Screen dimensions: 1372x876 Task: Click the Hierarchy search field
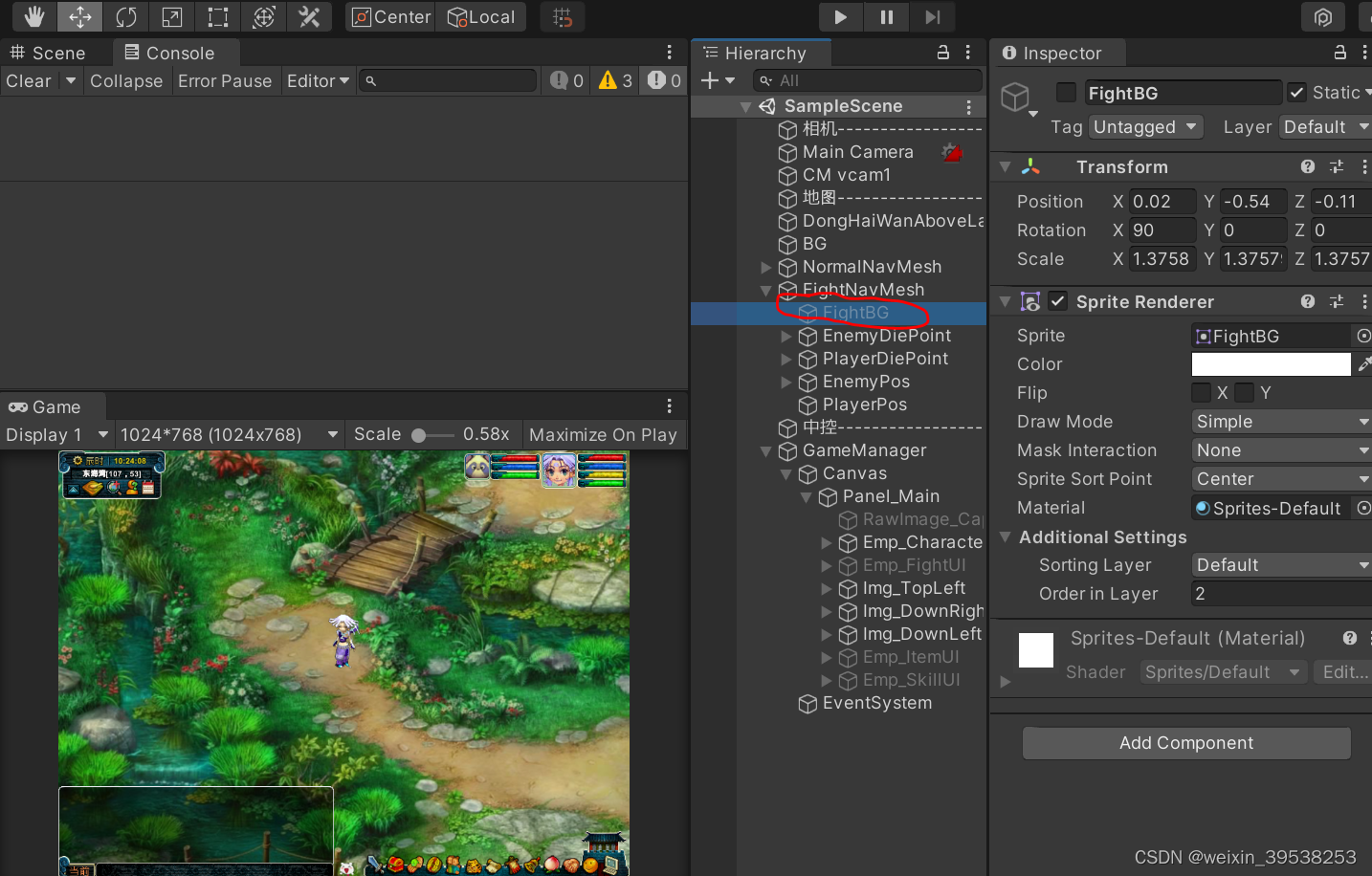point(867,80)
